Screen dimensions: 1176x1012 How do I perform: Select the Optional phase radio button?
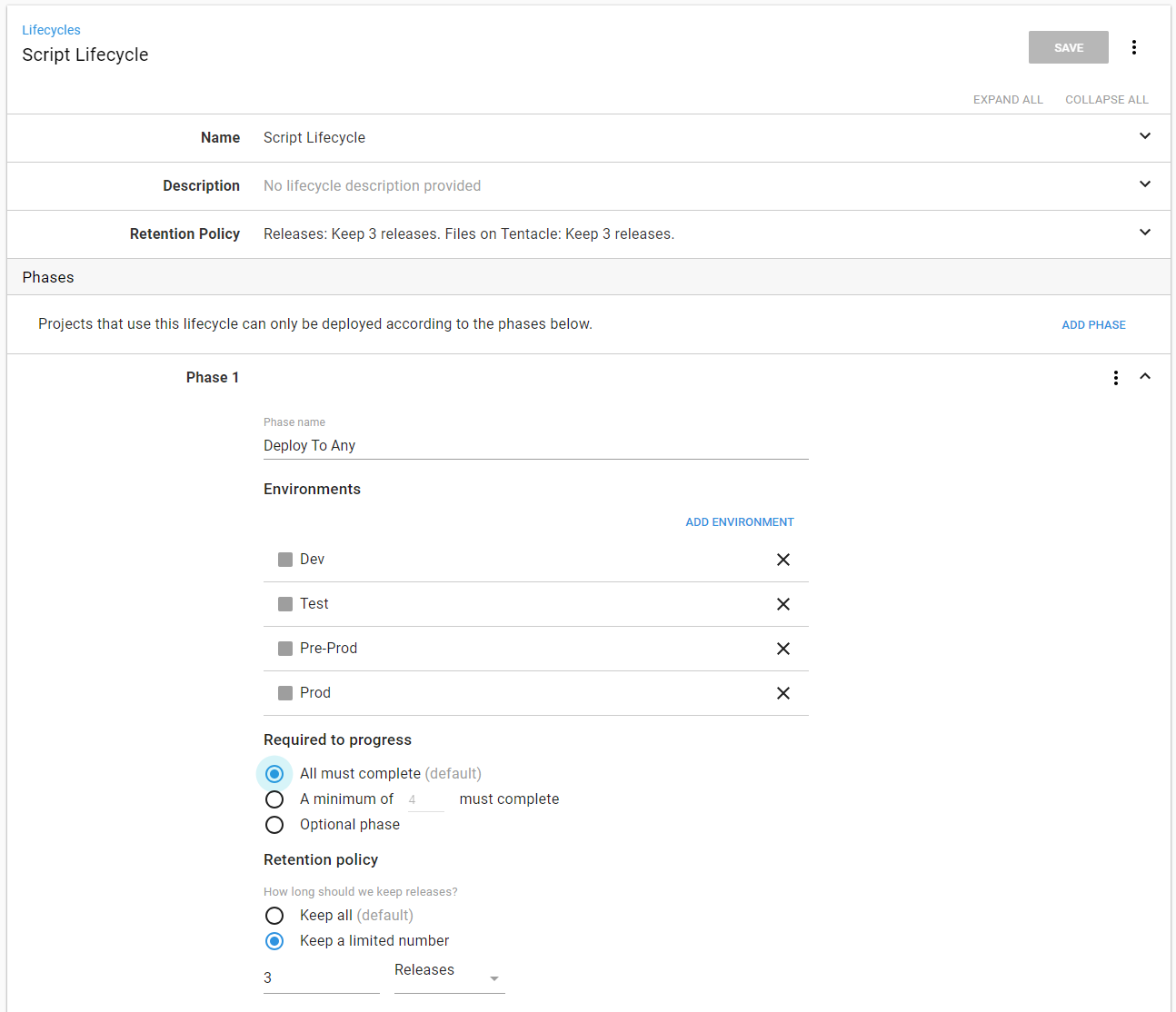[x=274, y=825]
